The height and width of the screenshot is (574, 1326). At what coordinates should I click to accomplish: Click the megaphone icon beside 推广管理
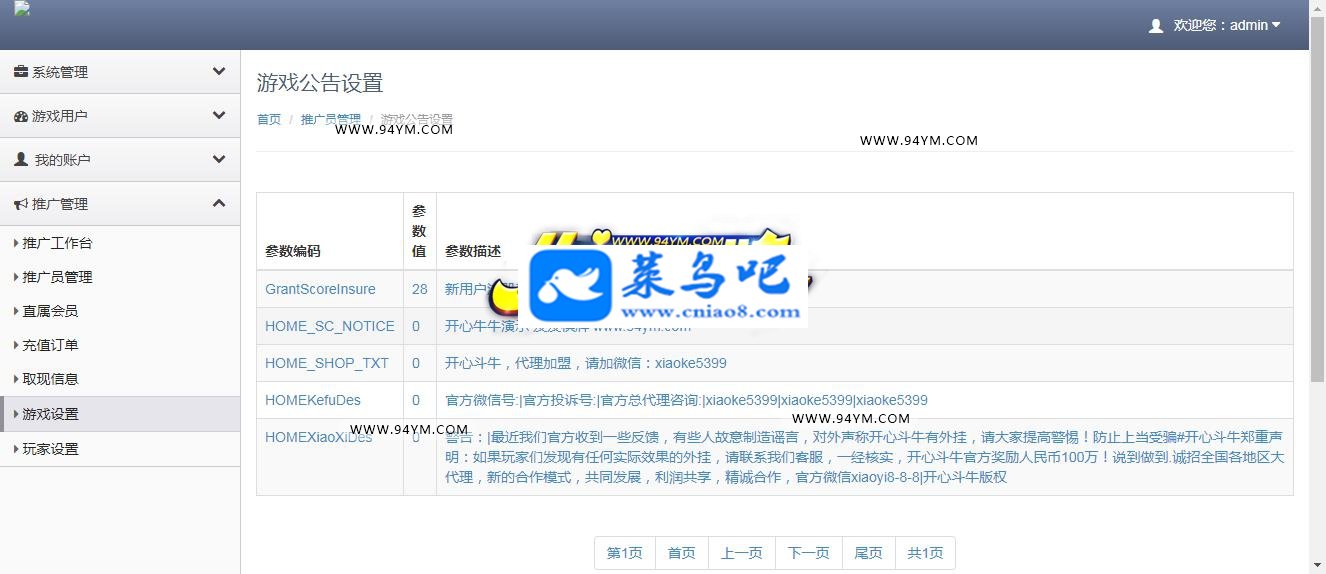tap(20, 204)
